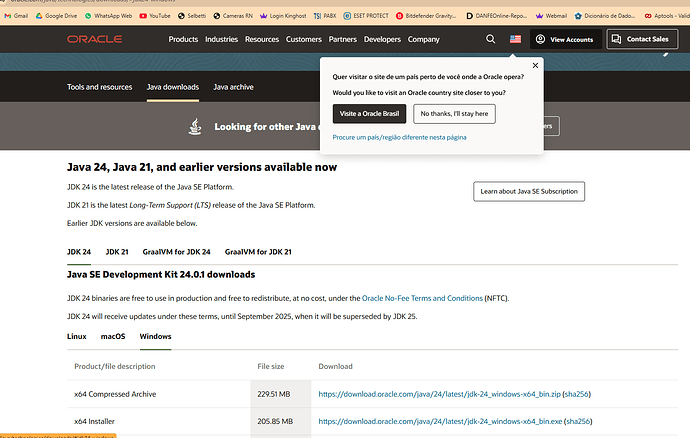Open the Partners menu
This screenshot has width=690, height=438.
coord(342,39)
